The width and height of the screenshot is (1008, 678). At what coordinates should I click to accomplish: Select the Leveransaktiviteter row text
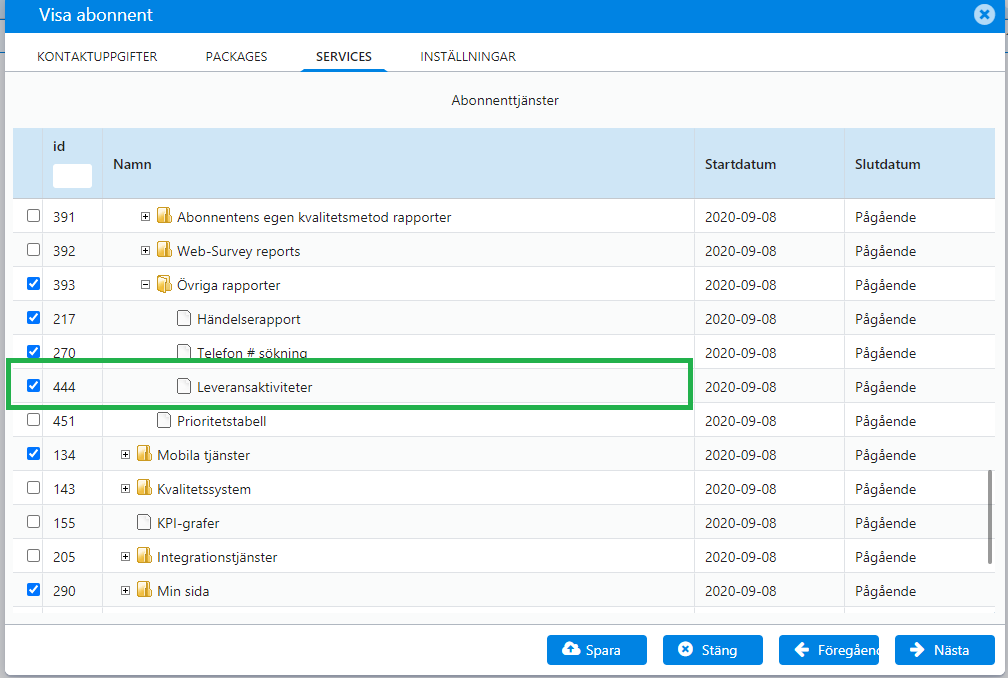255,388
